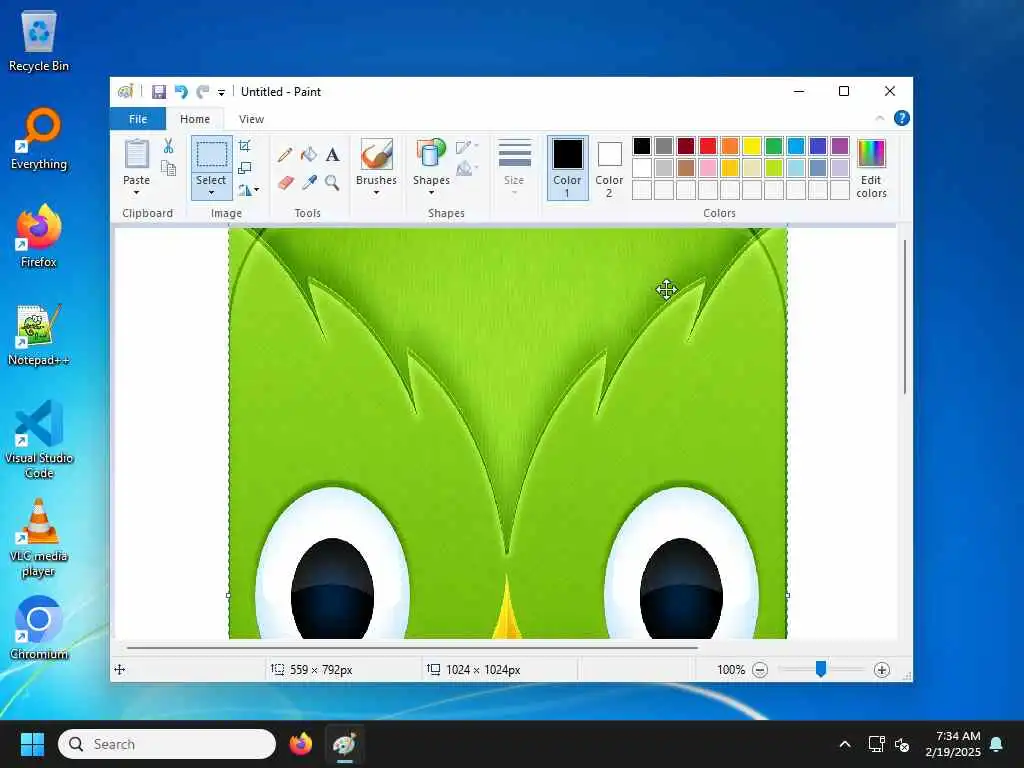Copy the selection with the Copy icon
Screen dimensions: 1024x768
point(168,168)
